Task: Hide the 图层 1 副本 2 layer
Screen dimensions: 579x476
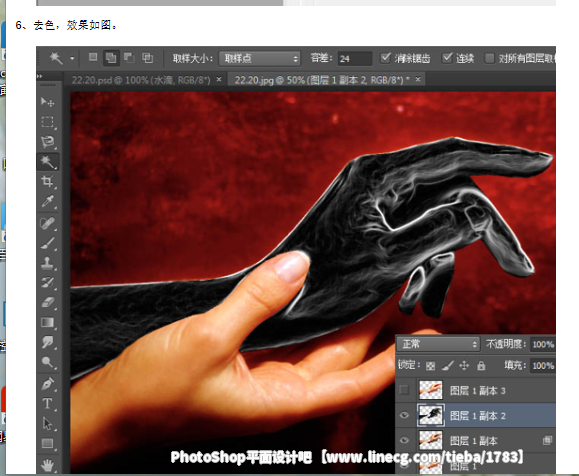Action: tap(404, 415)
